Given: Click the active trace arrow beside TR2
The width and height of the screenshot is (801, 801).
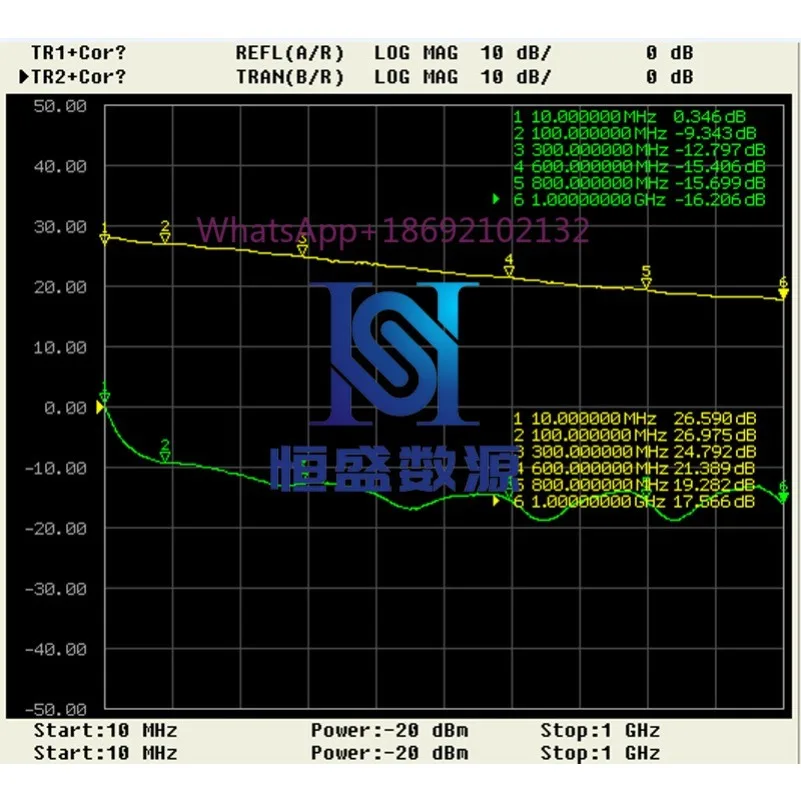Looking at the screenshot, I should coord(23,77).
